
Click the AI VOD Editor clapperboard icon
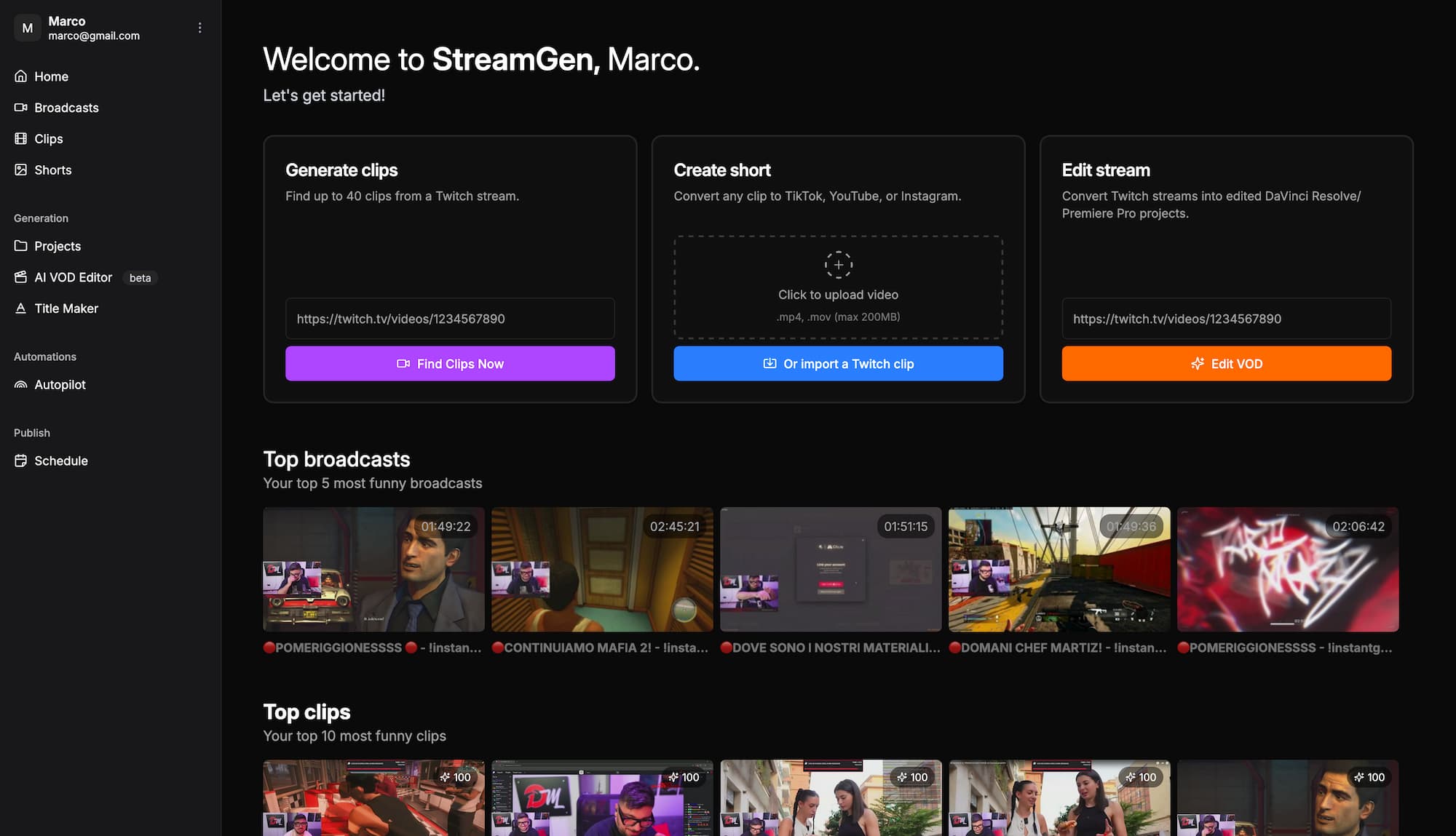point(20,277)
